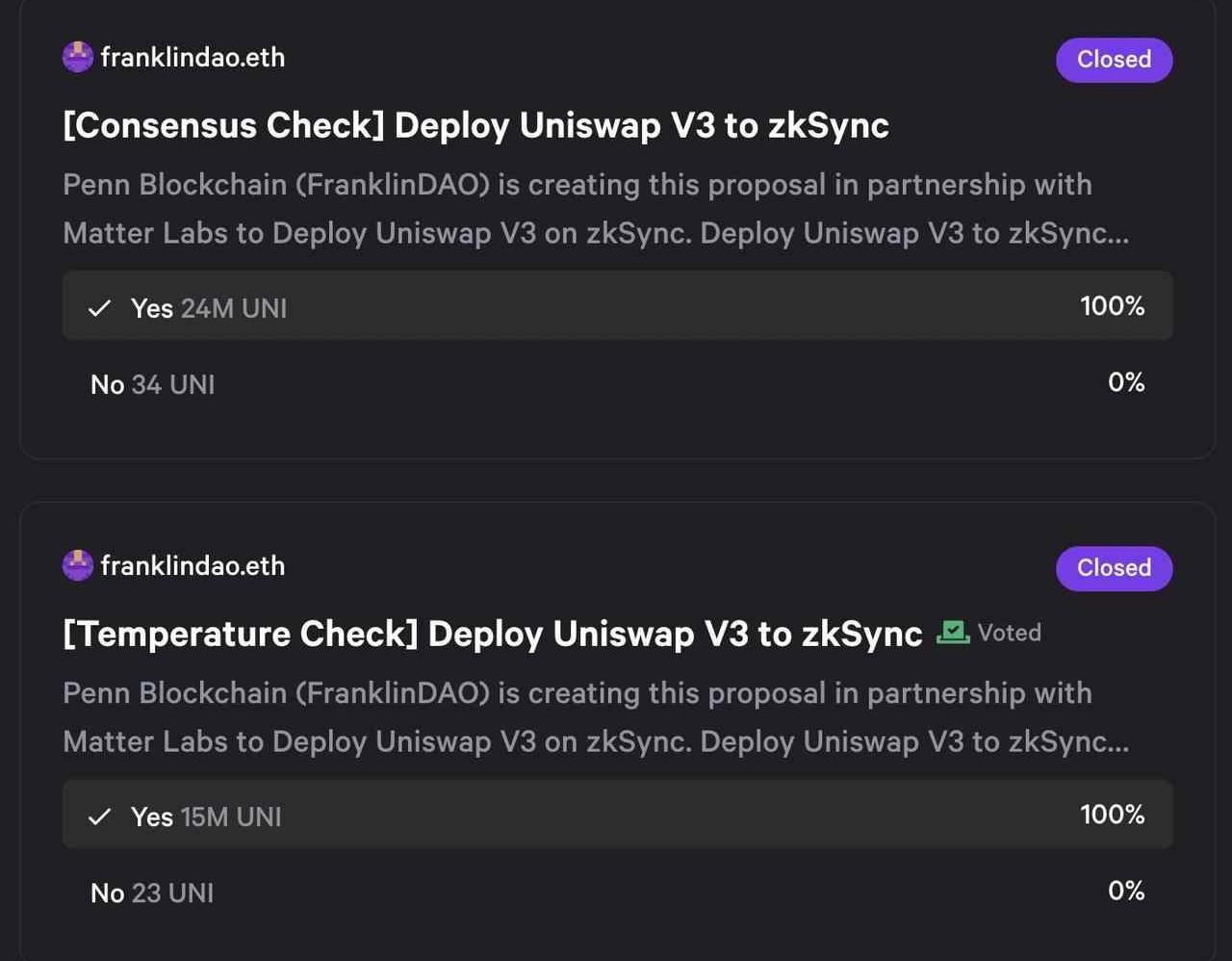Select the No 23 UNI result row
This screenshot has height=961, width=1232.
tap(616, 892)
